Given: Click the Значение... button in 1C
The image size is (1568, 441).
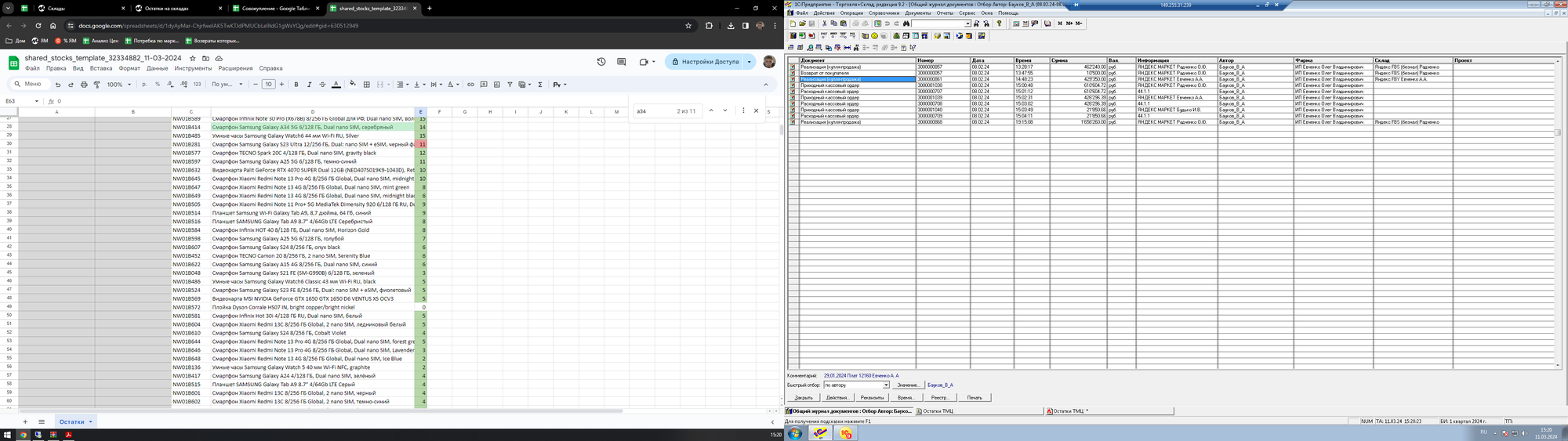Looking at the screenshot, I should 908,385.
